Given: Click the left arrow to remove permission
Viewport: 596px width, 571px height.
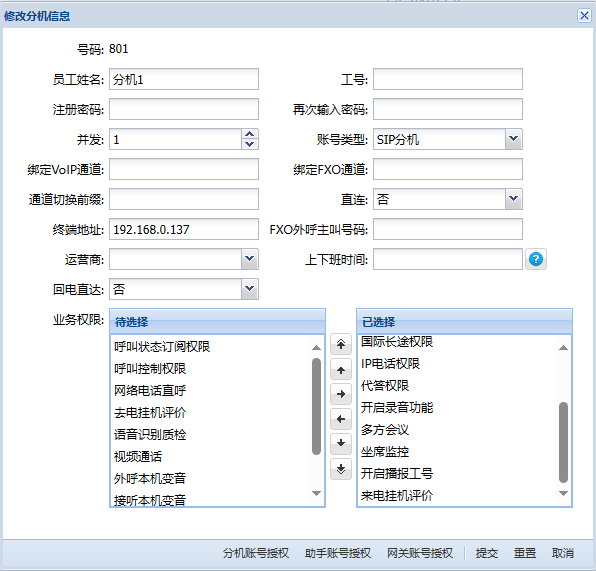Looking at the screenshot, I should point(341,419).
